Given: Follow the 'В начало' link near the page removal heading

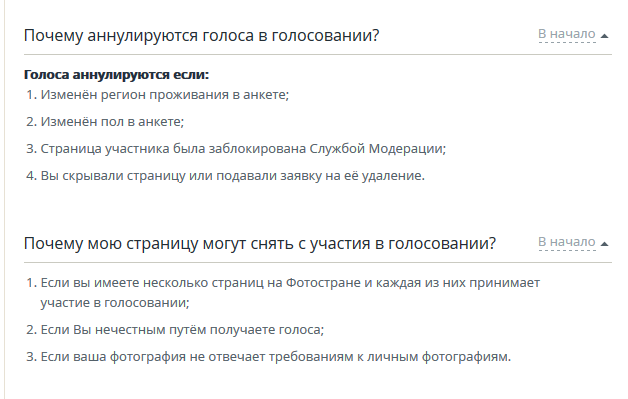Looking at the screenshot, I should [x=567, y=242].
